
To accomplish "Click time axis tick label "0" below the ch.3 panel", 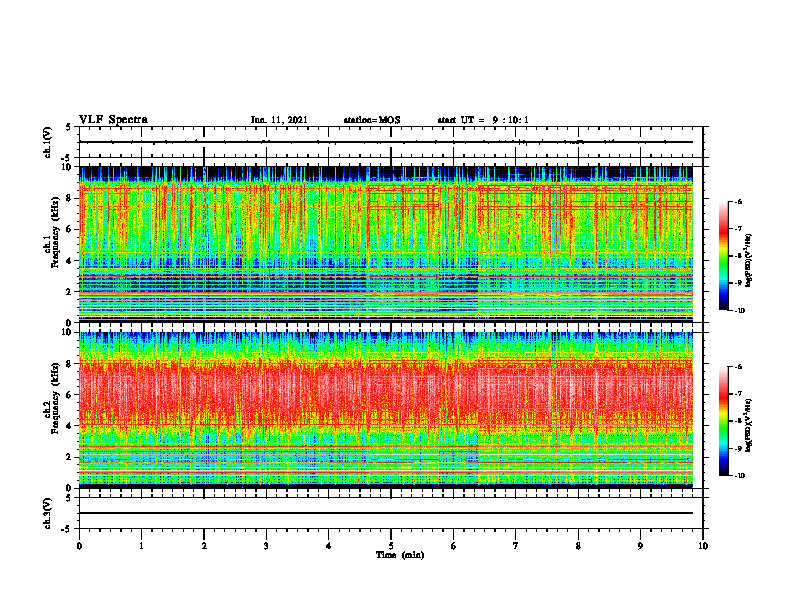I will pos(79,546).
